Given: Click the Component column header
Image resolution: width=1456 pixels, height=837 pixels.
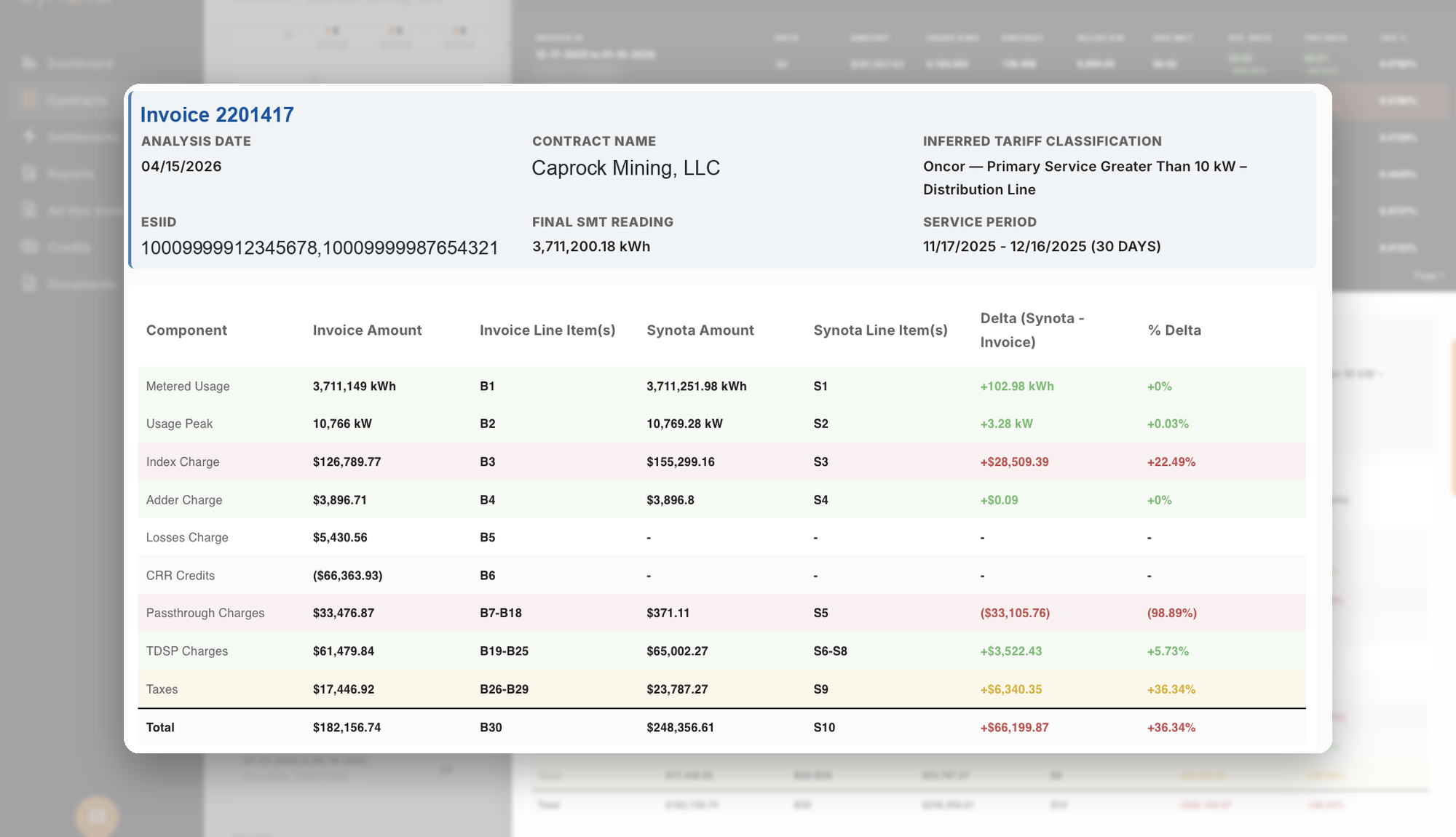Looking at the screenshot, I should click(x=186, y=330).
